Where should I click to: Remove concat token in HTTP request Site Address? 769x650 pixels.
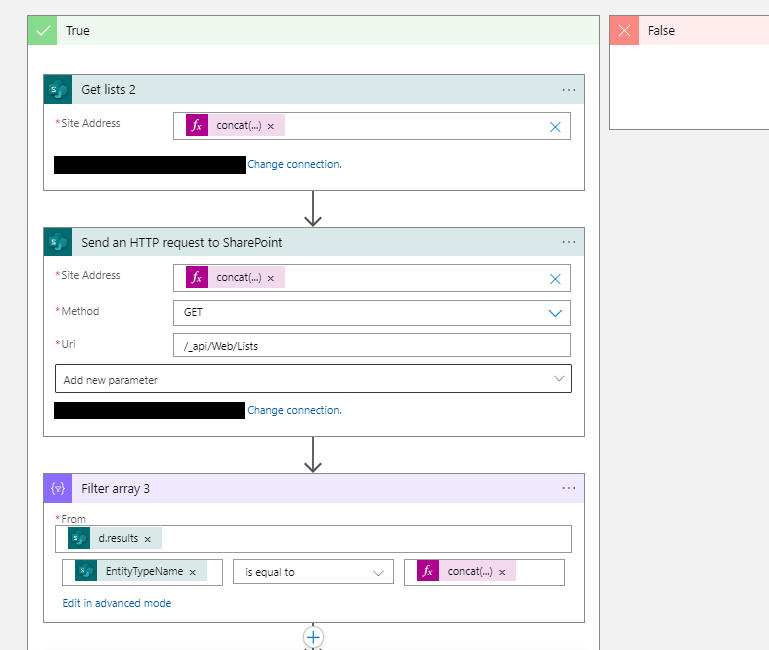pos(271,278)
